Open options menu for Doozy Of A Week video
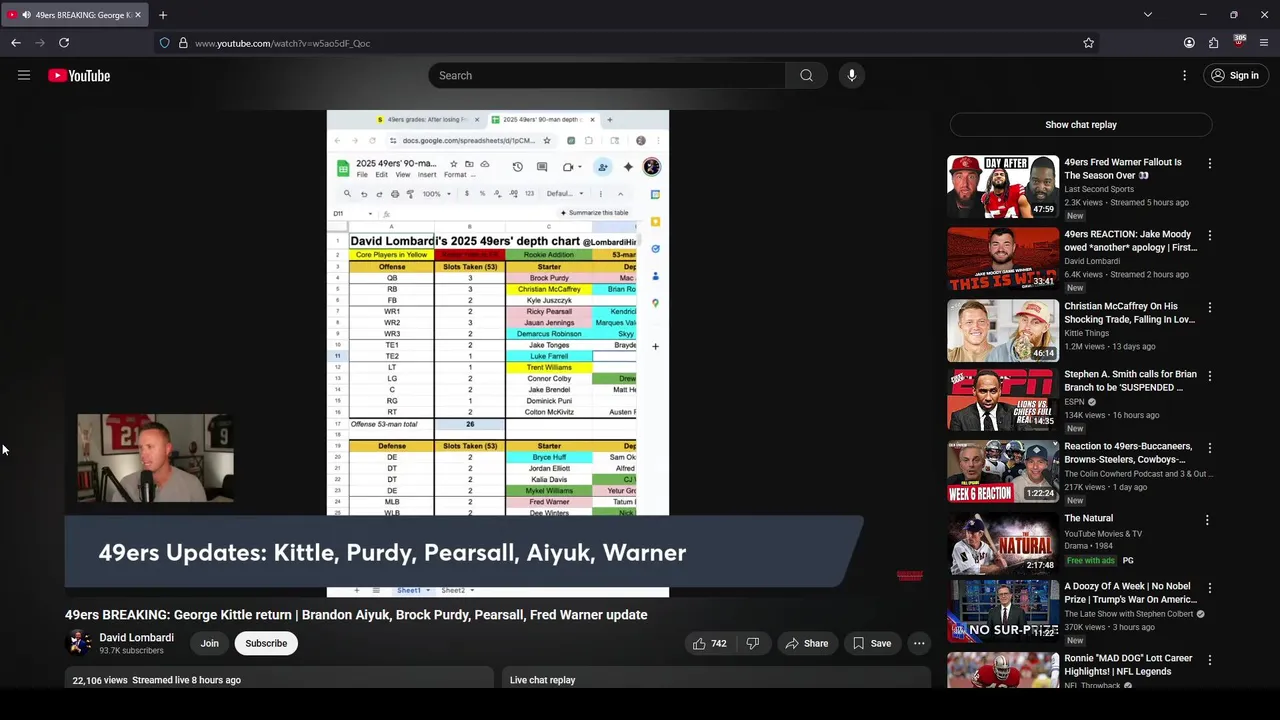1280x720 pixels. click(1209, 588)
